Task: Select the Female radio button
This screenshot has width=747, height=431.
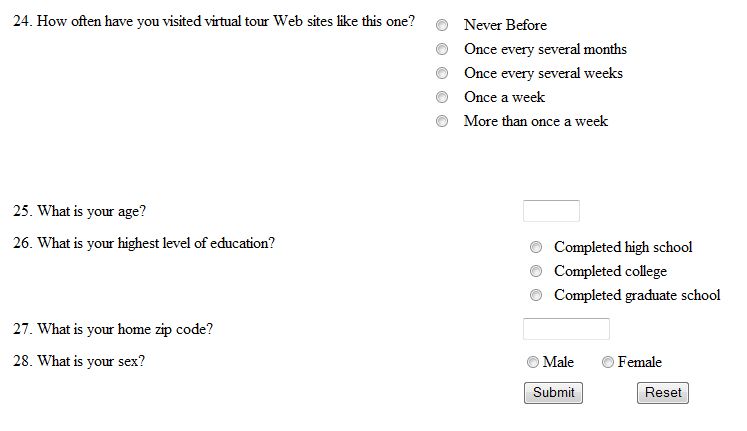Action: tap(607, 362)
